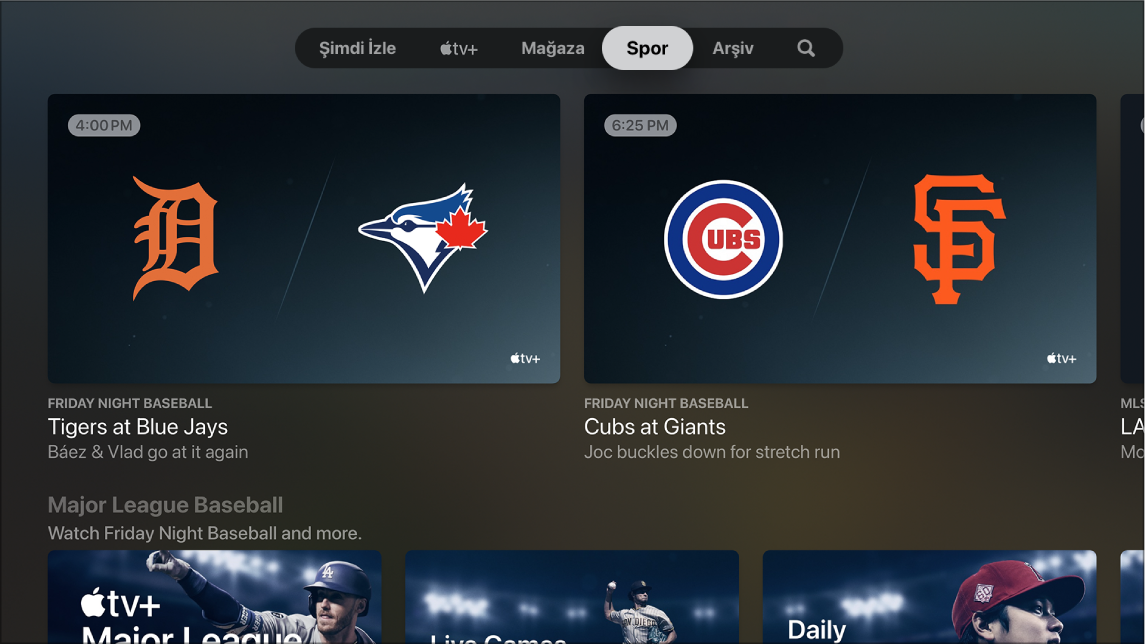Open the Major League Baseball section heading
Viewport: 1146px width, 644px height.
click(165, 505)
